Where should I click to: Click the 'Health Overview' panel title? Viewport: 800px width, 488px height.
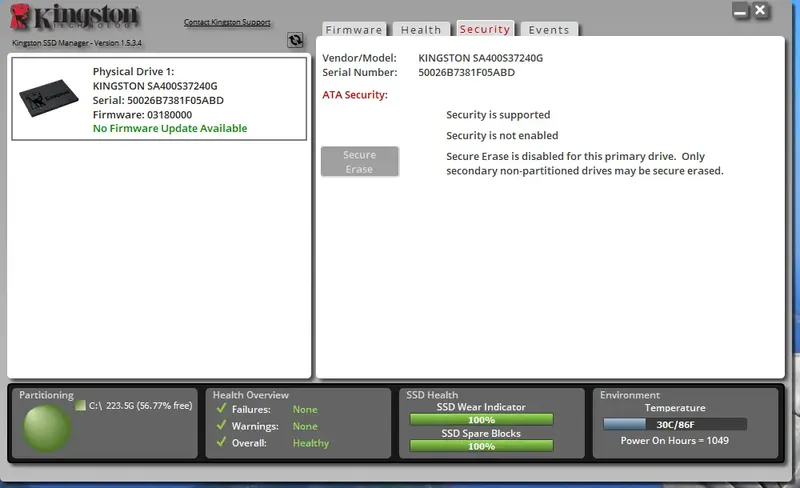tap(251, 395)
